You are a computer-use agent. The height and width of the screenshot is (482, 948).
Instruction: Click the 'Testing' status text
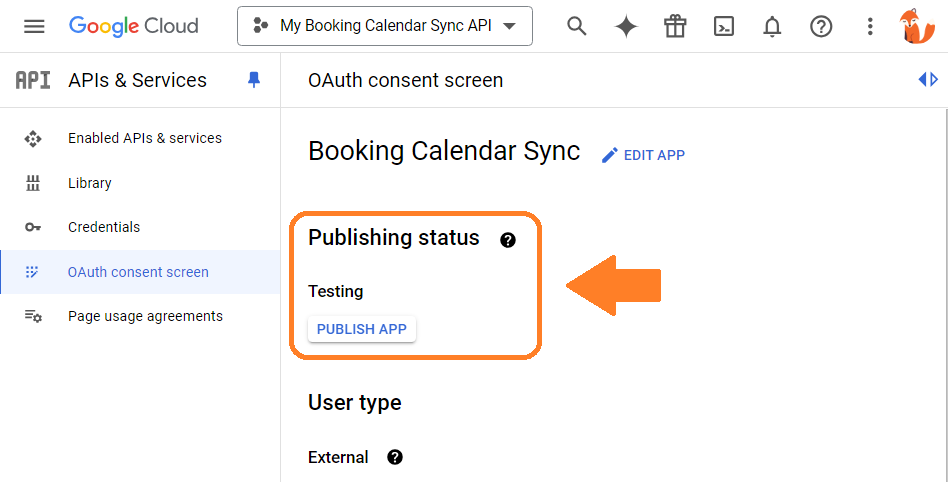point(336,291)
